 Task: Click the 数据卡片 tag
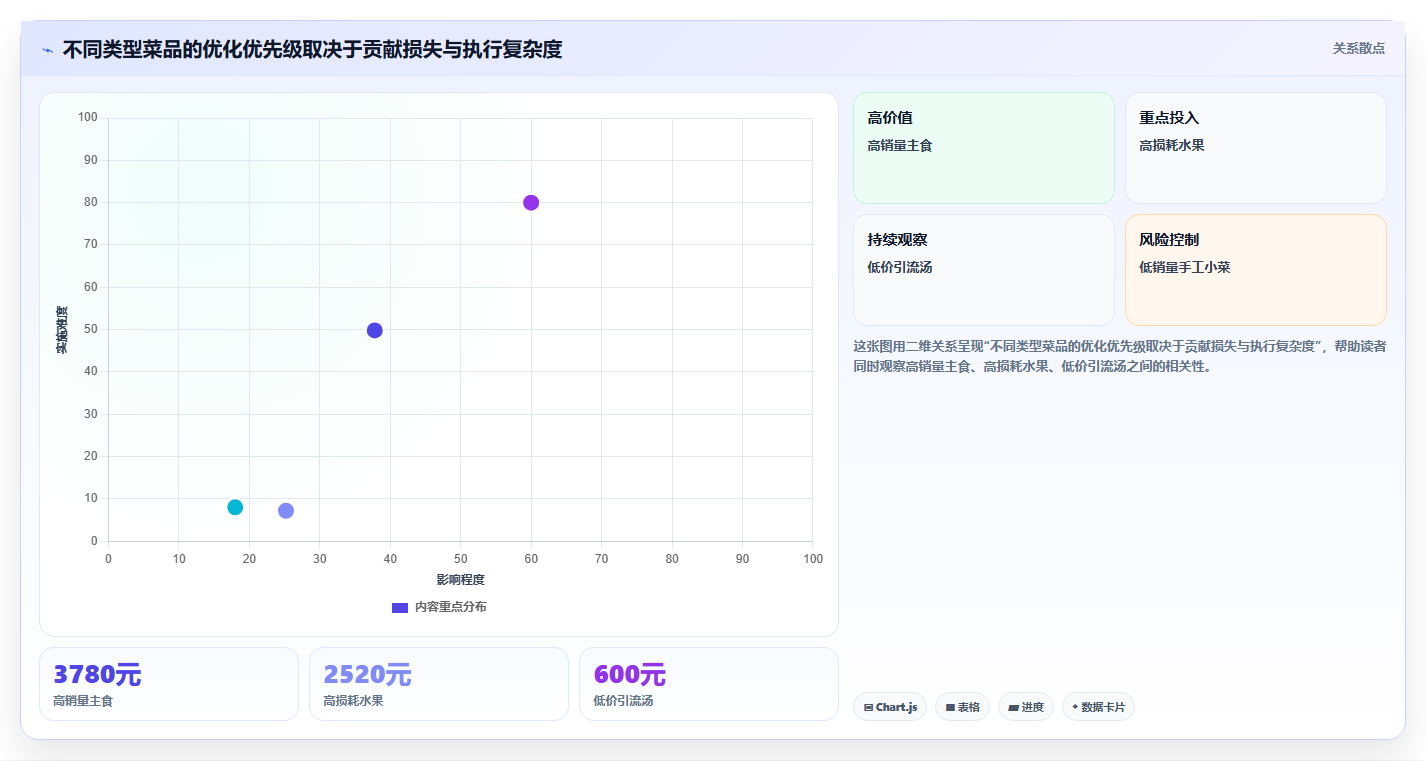[x=1098, y=707]
